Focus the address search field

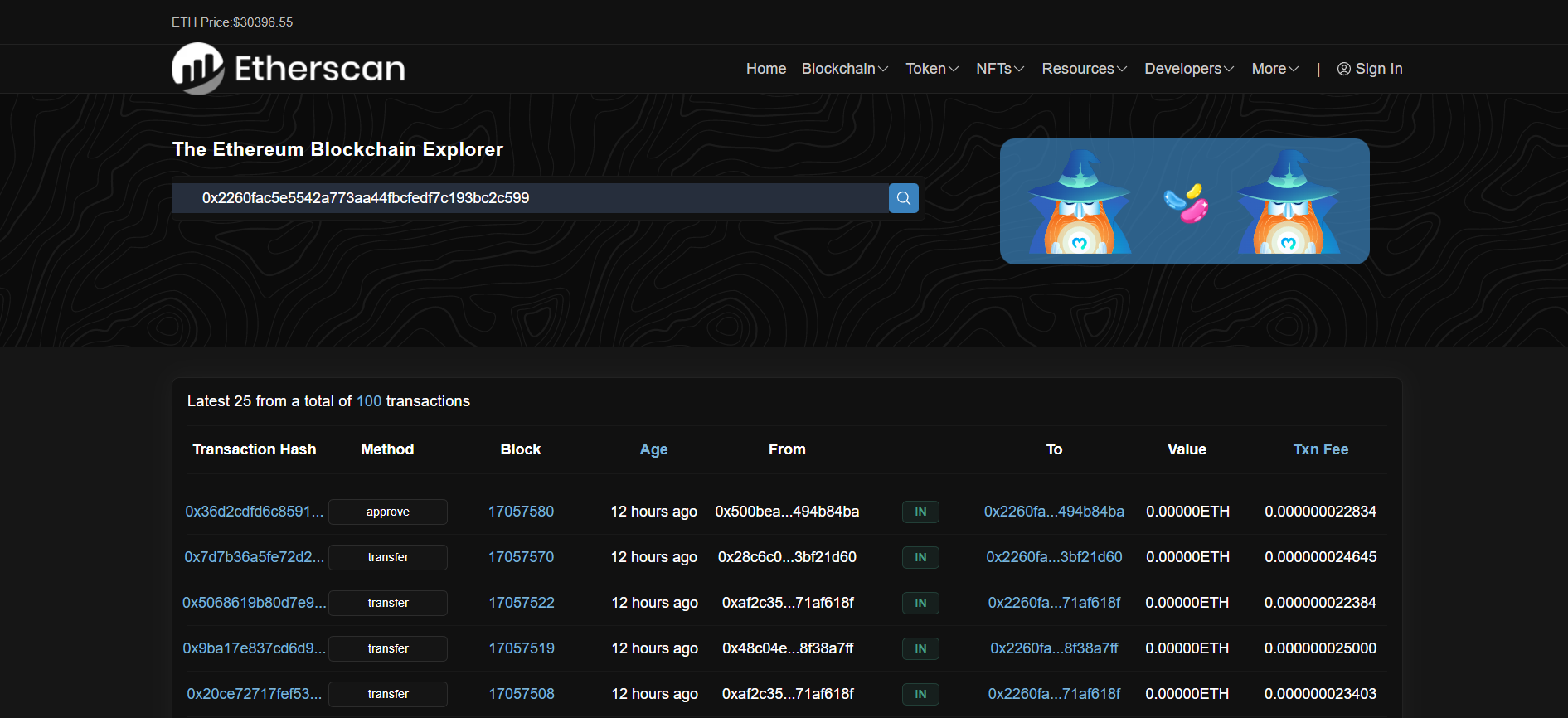[x=531, y=198]
